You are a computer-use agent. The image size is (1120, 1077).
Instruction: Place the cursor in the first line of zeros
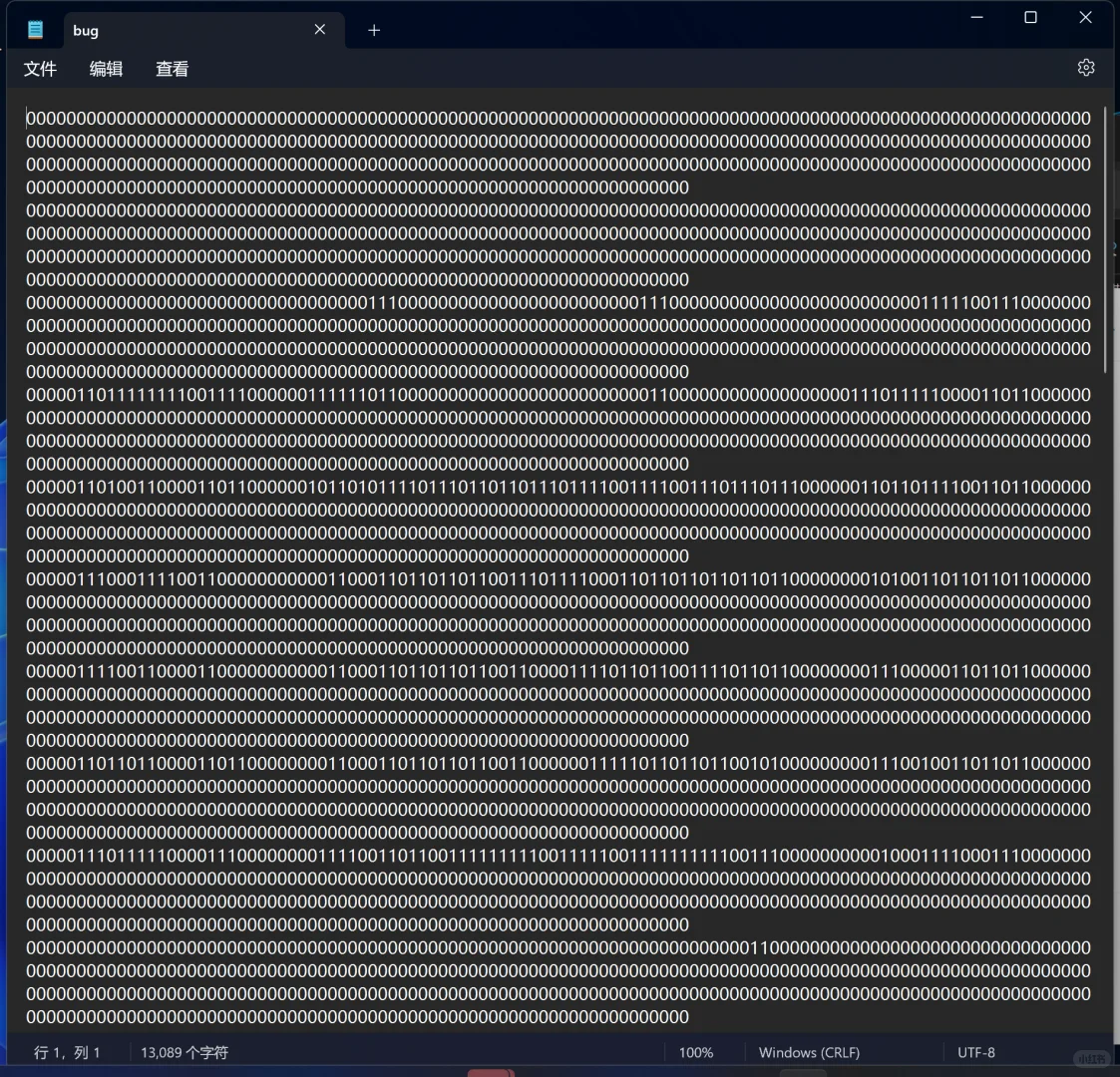[x=559, y=118]
